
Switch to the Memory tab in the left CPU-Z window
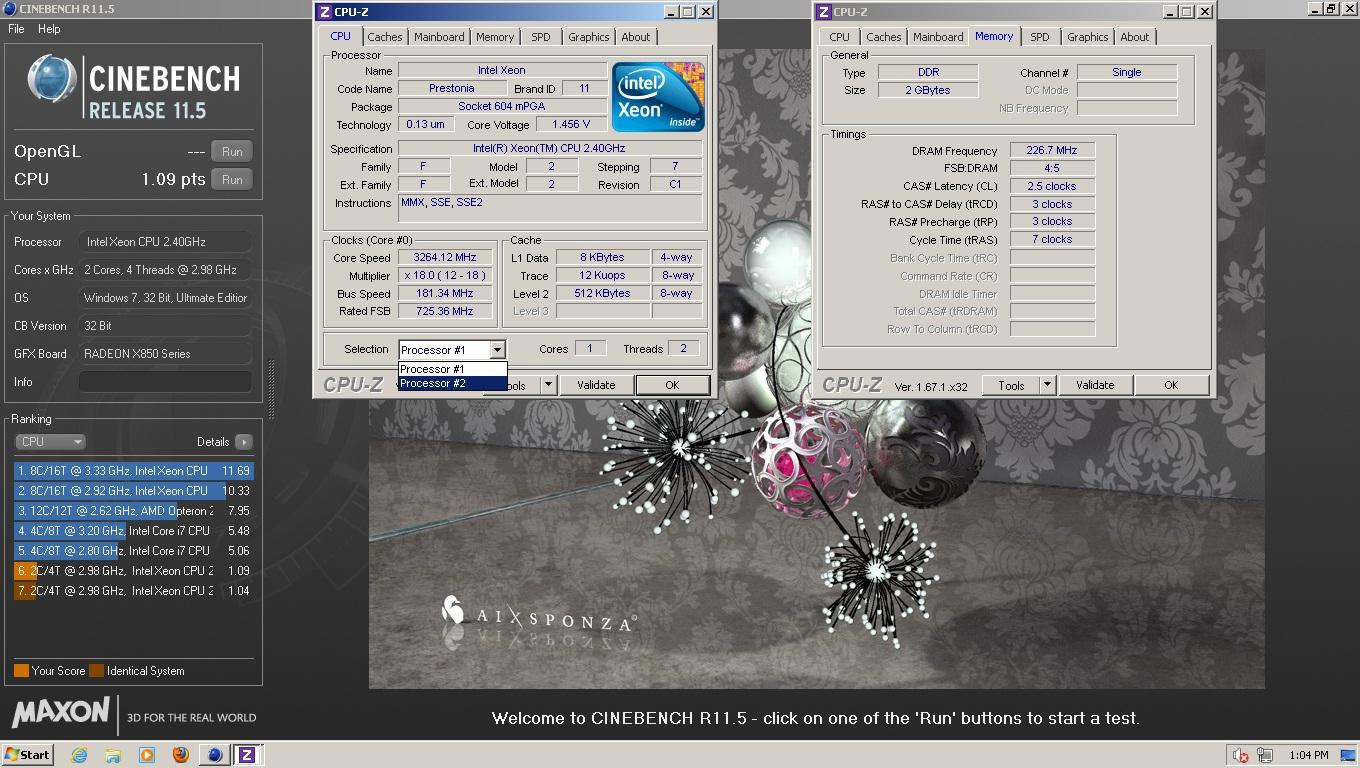click(495, 37)
